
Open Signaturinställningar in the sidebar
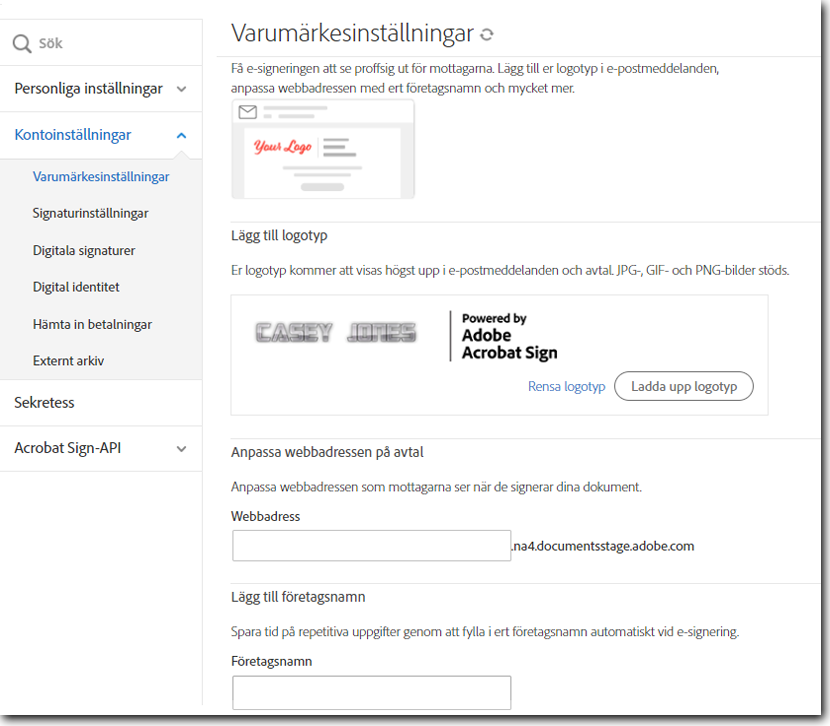91,213
